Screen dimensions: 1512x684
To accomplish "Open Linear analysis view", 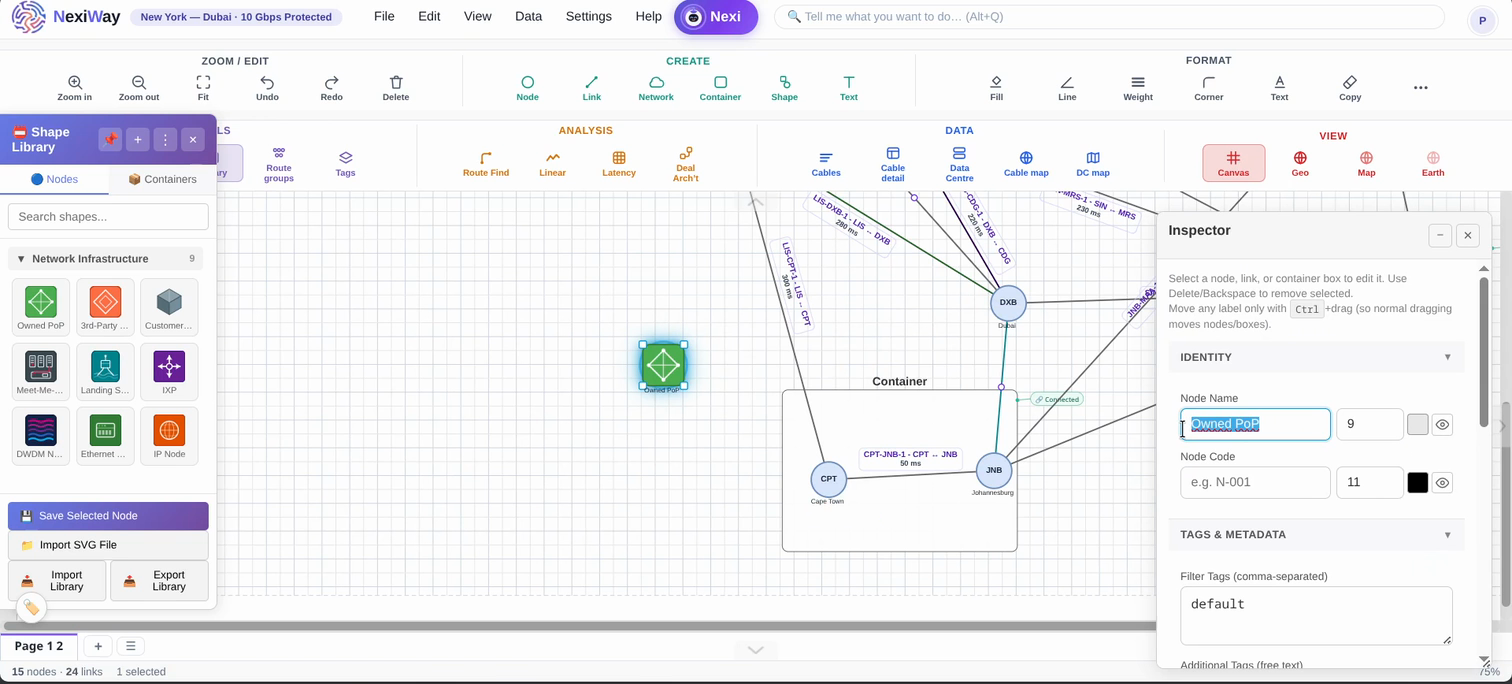I will pos(552,164).
